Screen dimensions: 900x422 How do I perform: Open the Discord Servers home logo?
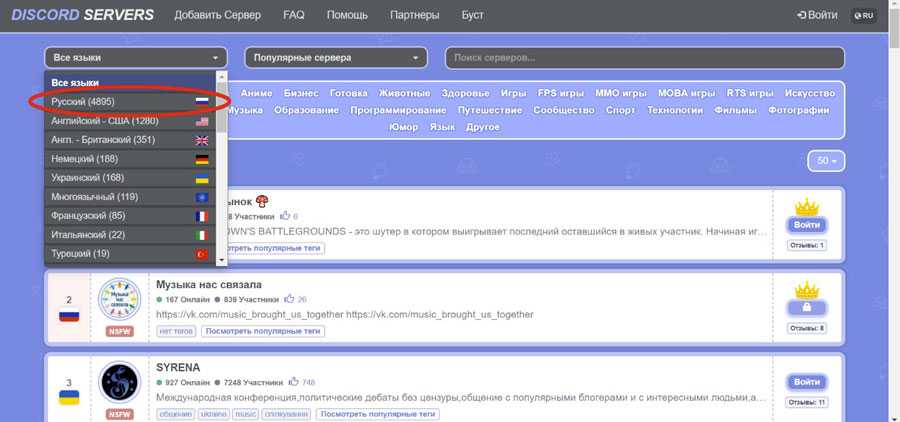(x=83, y=15)
